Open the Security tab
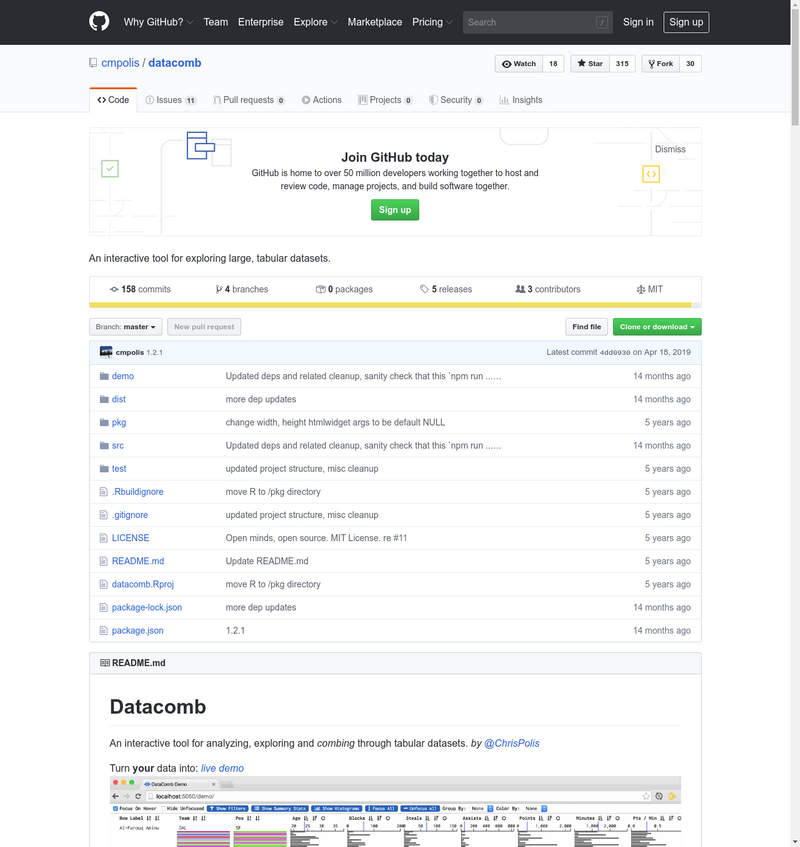800x847 pixels. click(456, 100)
